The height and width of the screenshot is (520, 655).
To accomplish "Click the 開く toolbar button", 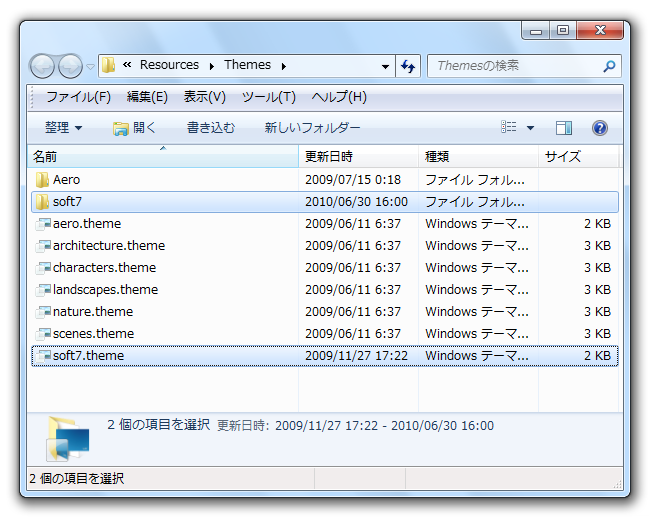I will pos(134,128).
